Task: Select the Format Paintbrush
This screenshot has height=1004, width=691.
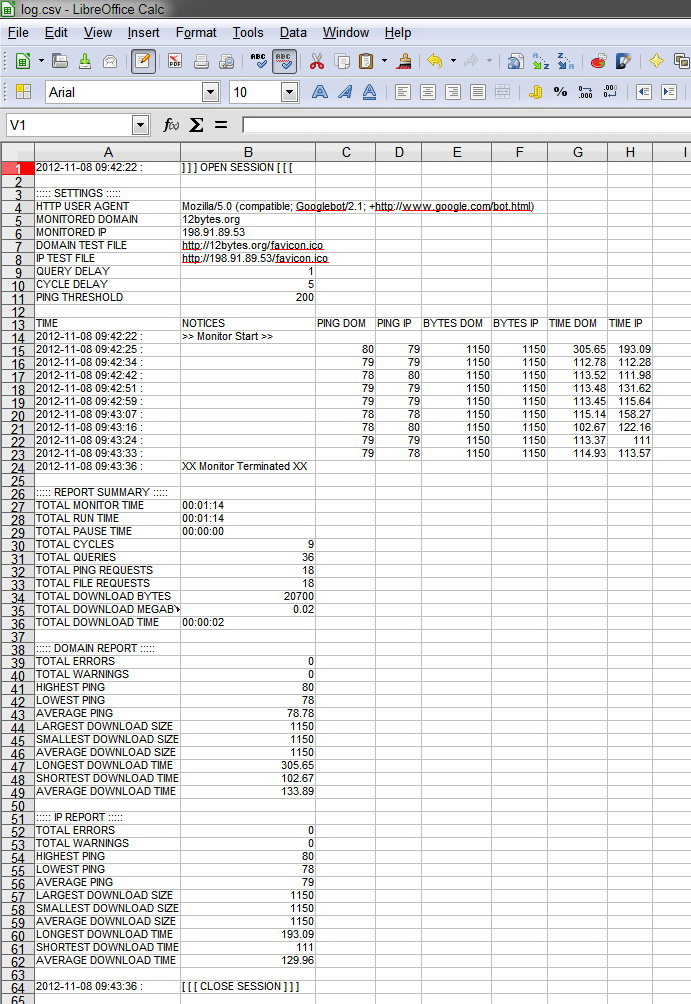Action: coord(404,61)
